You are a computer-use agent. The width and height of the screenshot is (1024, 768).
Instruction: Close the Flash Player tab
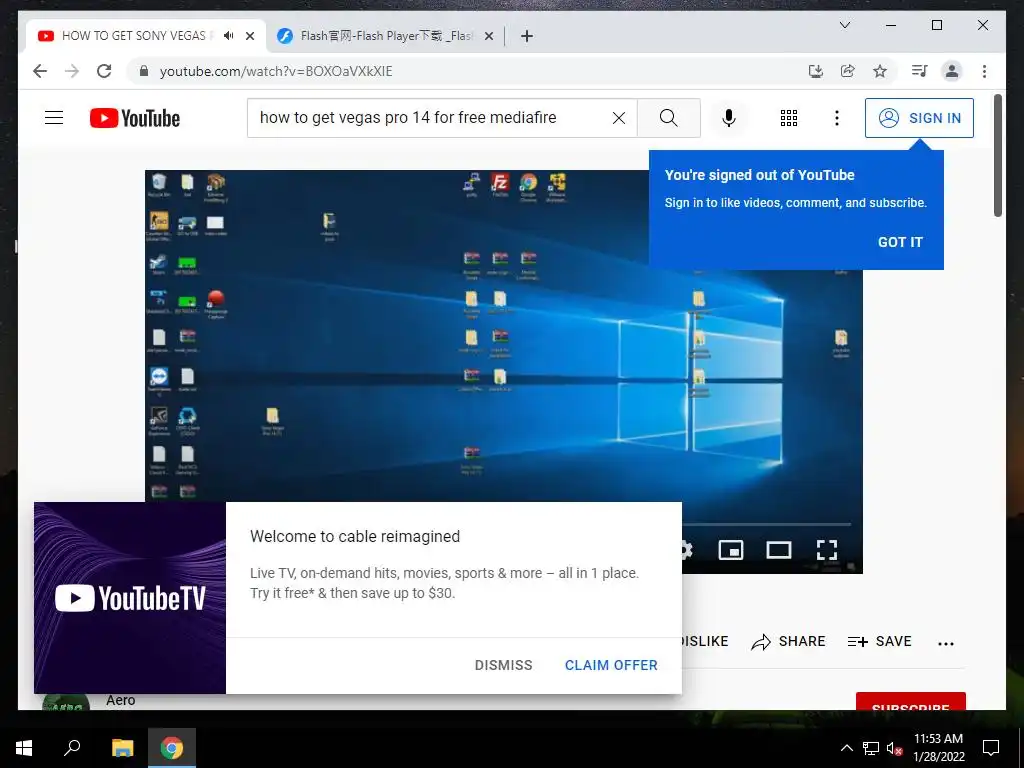488,36
